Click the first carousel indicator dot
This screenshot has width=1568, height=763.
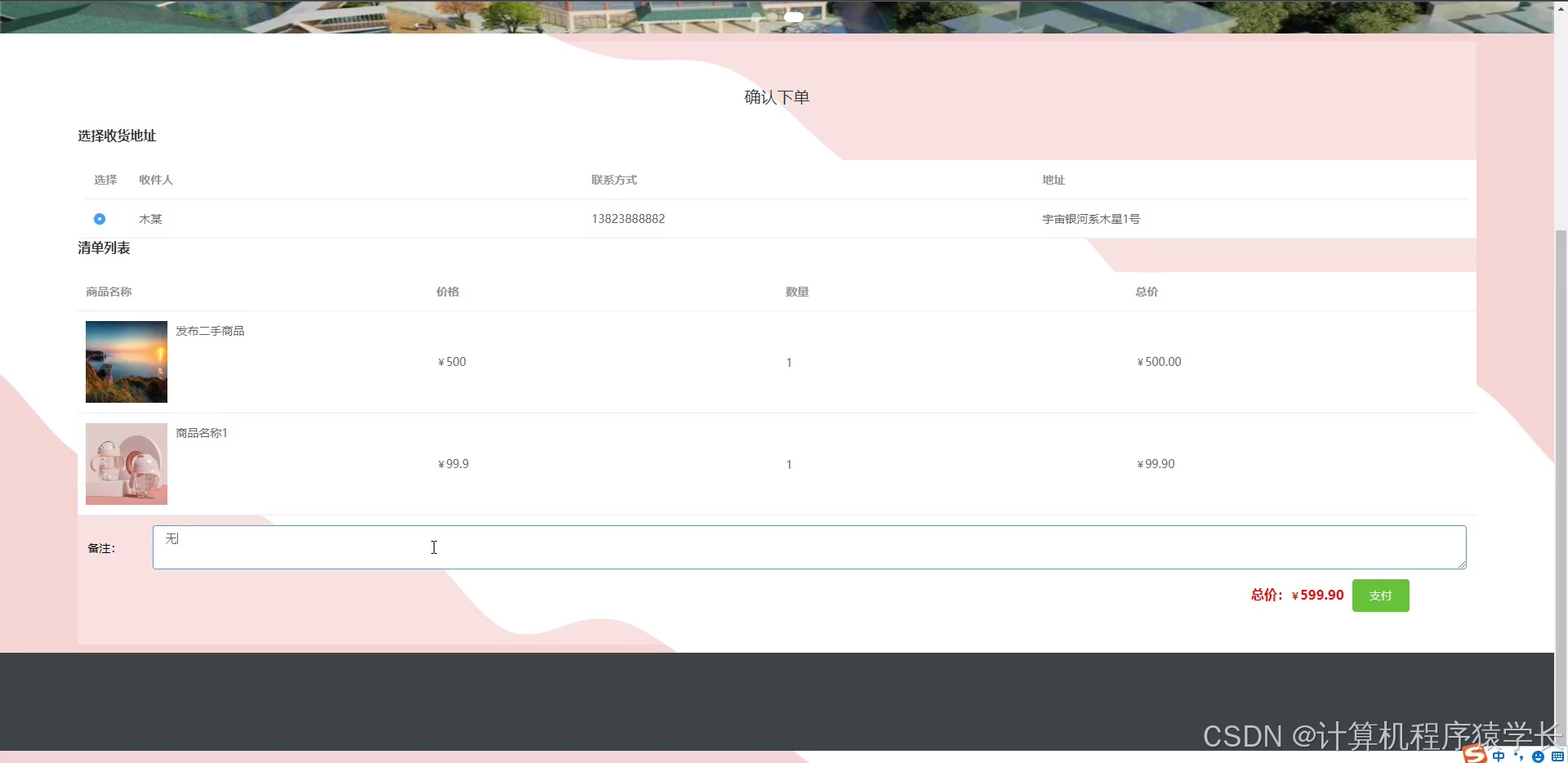(756, 17)
